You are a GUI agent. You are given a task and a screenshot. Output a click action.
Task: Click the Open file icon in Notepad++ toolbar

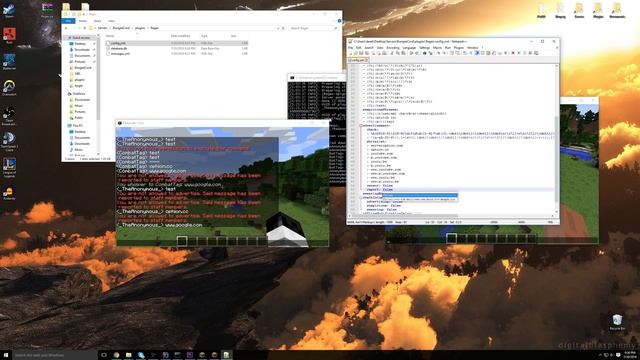click(356, 53)
